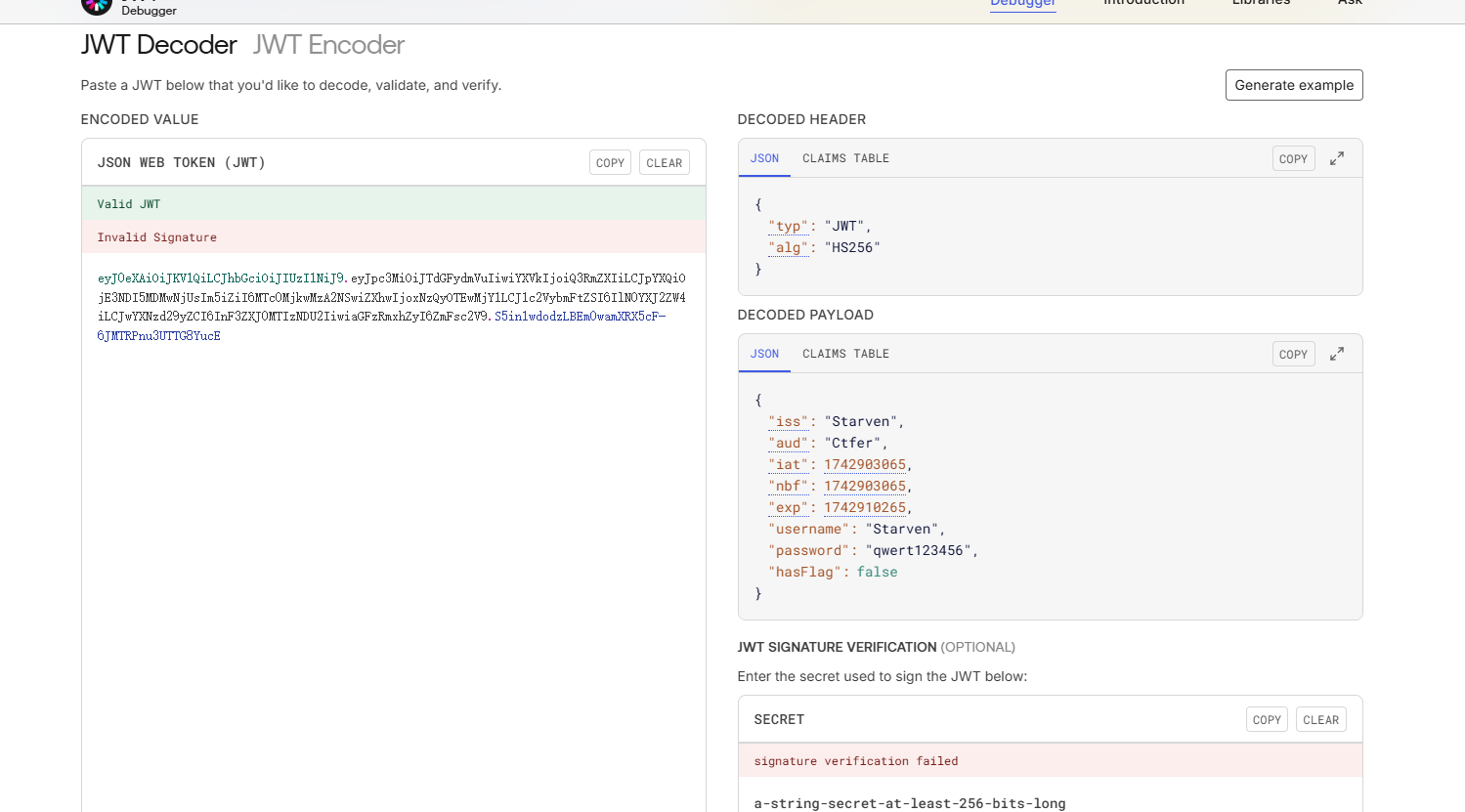Select the JWT Decoder heading tab
The height and width of the screenshot is (812, 1465).
pyautogui.click(x=158, y=45)
